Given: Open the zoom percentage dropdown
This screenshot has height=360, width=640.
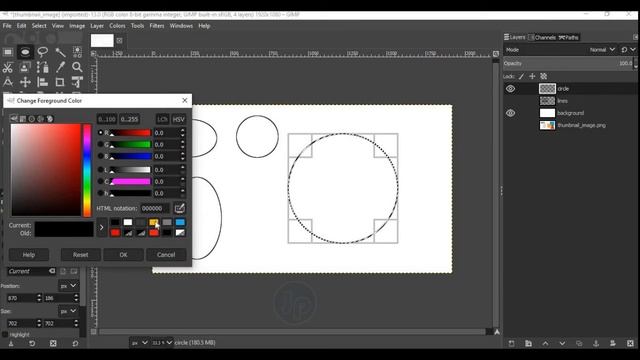Looking at the screenshot, I should pyautogui.click(x=162, y=343).
